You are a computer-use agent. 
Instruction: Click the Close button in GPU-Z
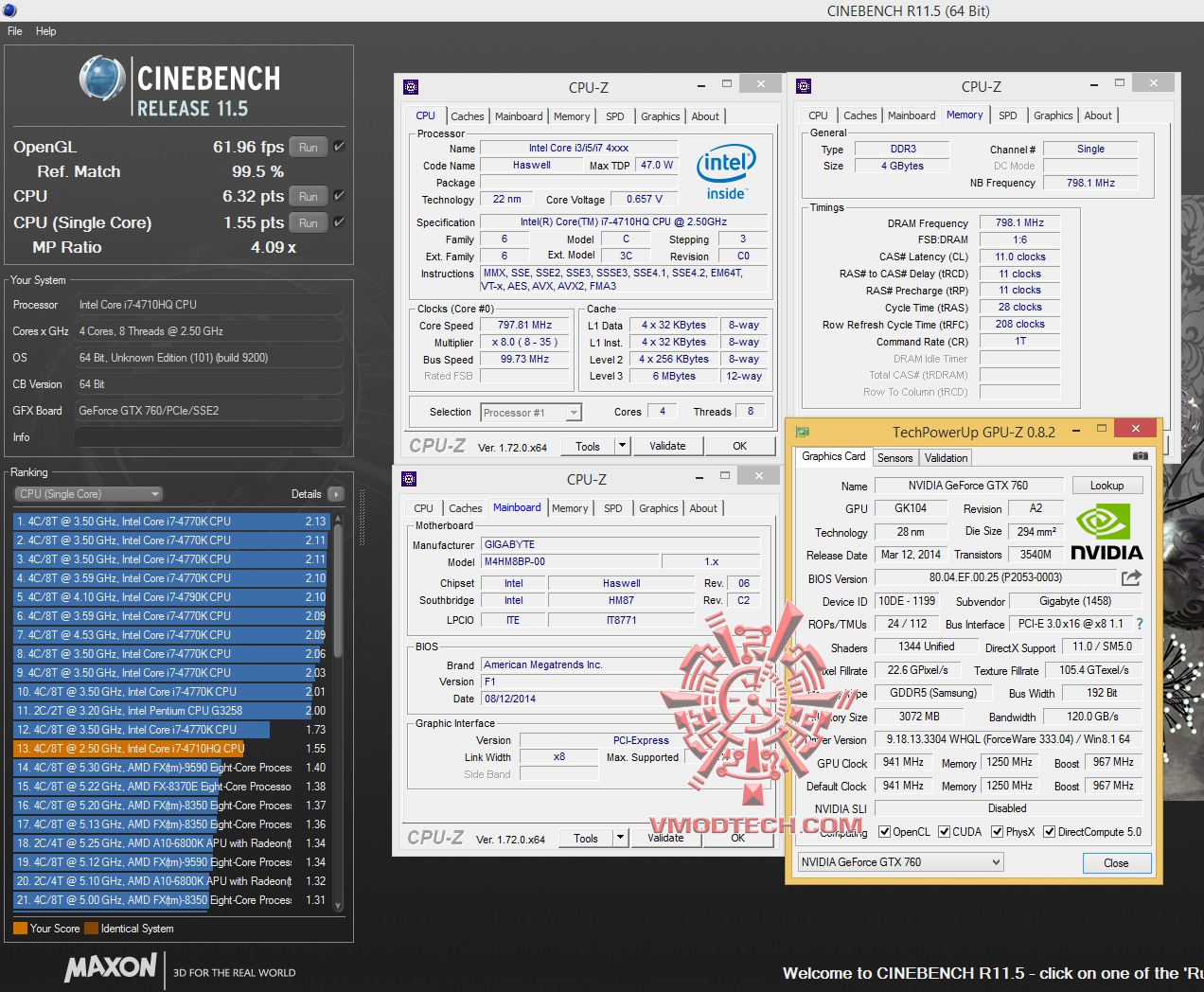click(1116, 863)
